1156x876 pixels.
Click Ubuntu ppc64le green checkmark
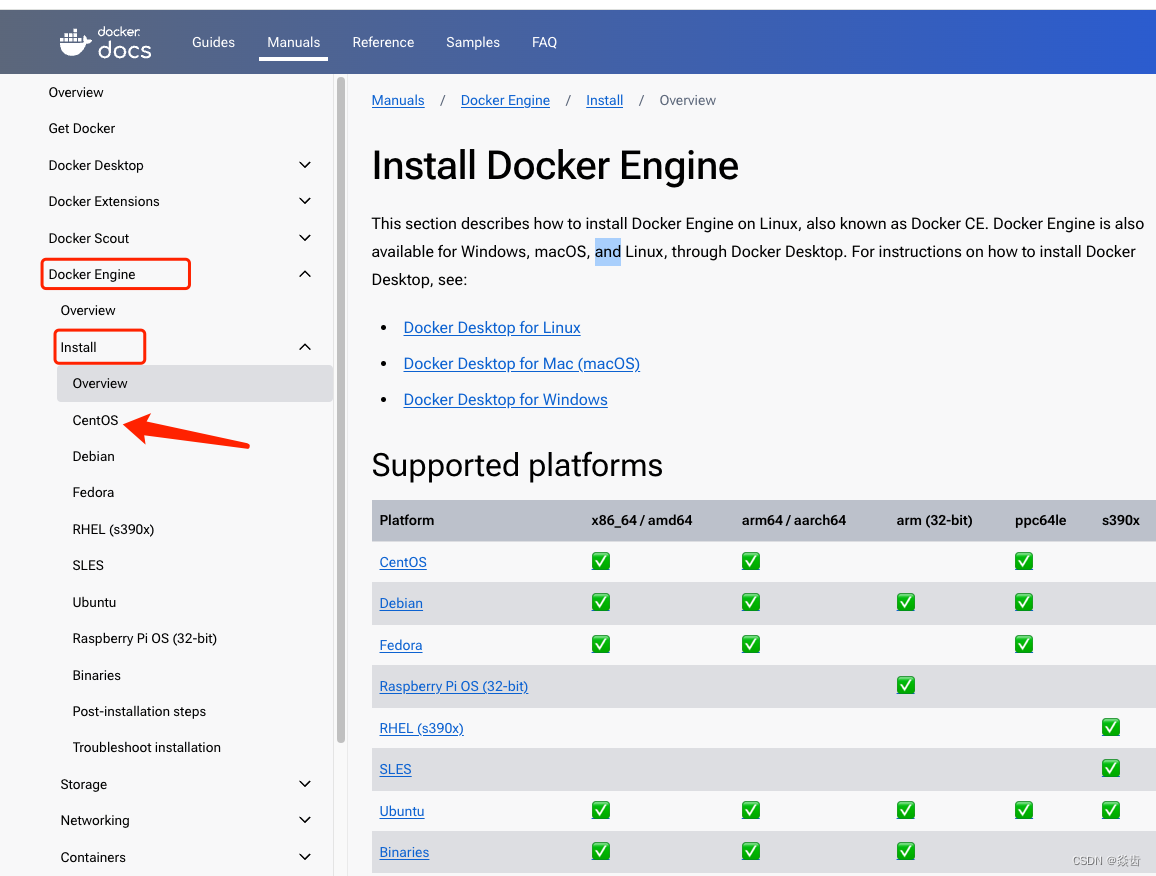point(1023,810)
